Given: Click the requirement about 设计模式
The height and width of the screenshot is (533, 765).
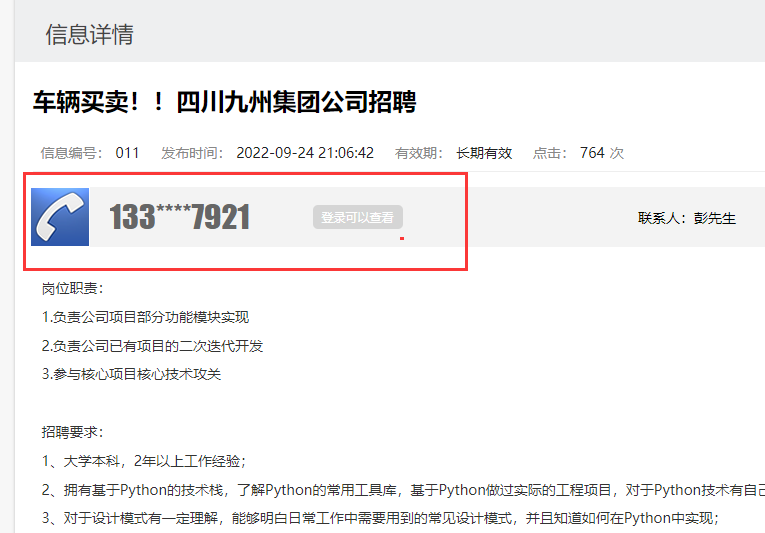Looking at the screenshot, I should pos(380,518).
